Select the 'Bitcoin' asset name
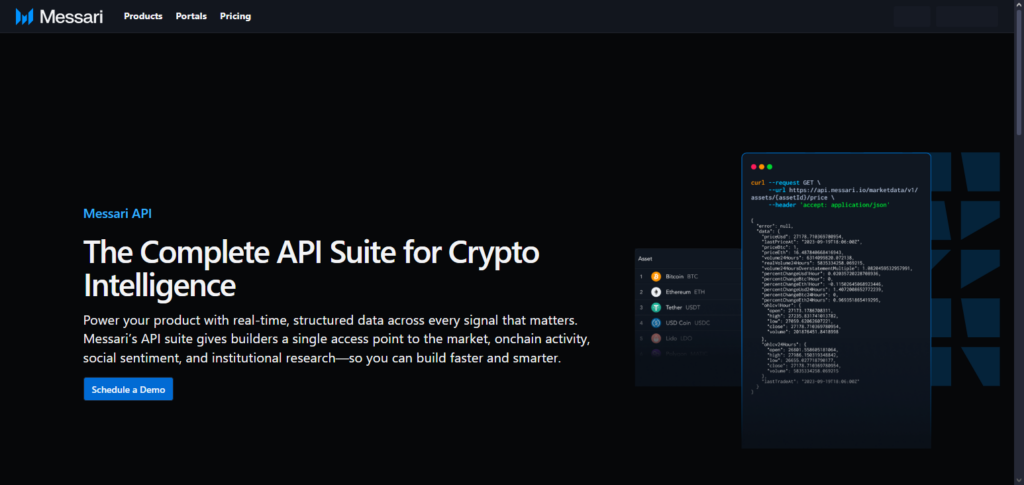 click(x=674, y=276)
